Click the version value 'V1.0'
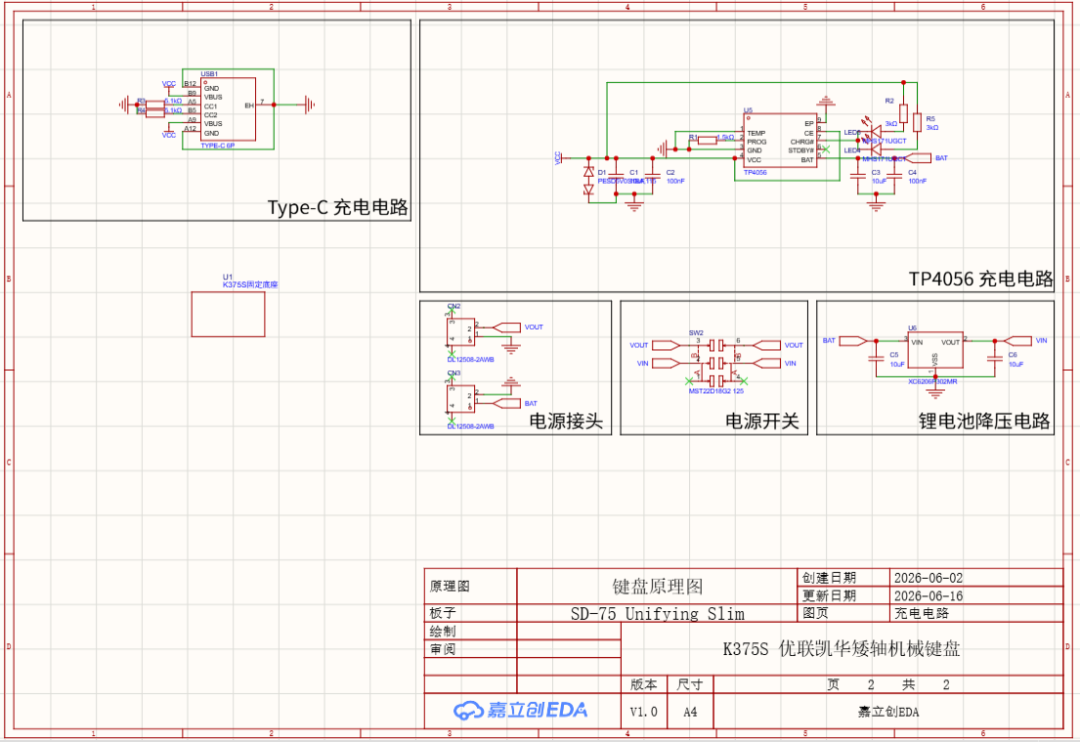The height and width of the screenshot is (742, 1080). point(644,712)
